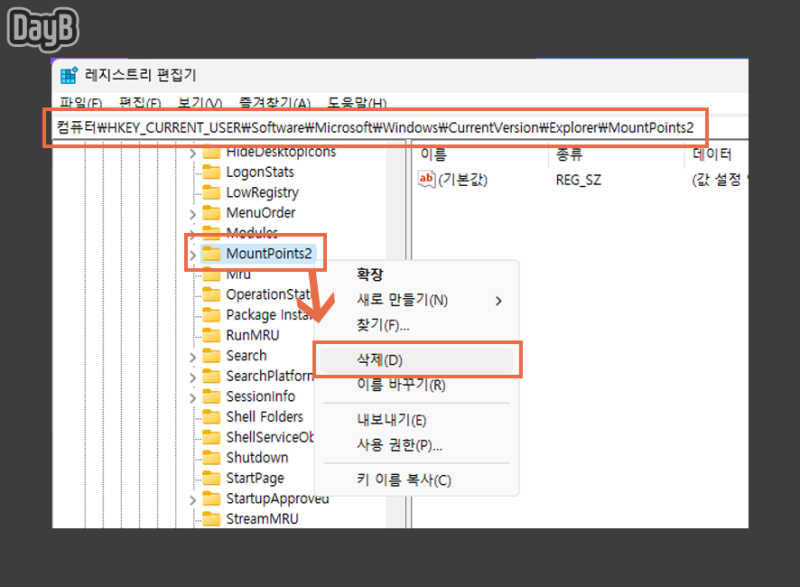Click the Shutdown folder icon

214,457
